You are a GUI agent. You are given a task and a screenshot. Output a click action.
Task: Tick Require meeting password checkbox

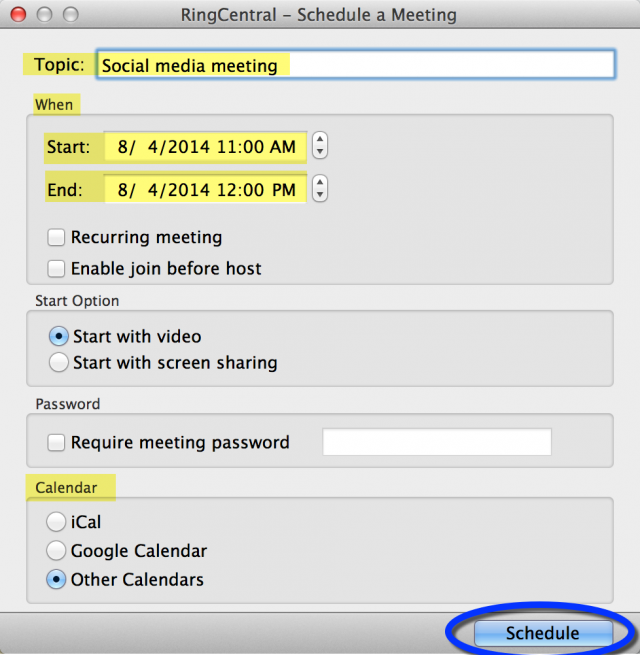point(57,442)
